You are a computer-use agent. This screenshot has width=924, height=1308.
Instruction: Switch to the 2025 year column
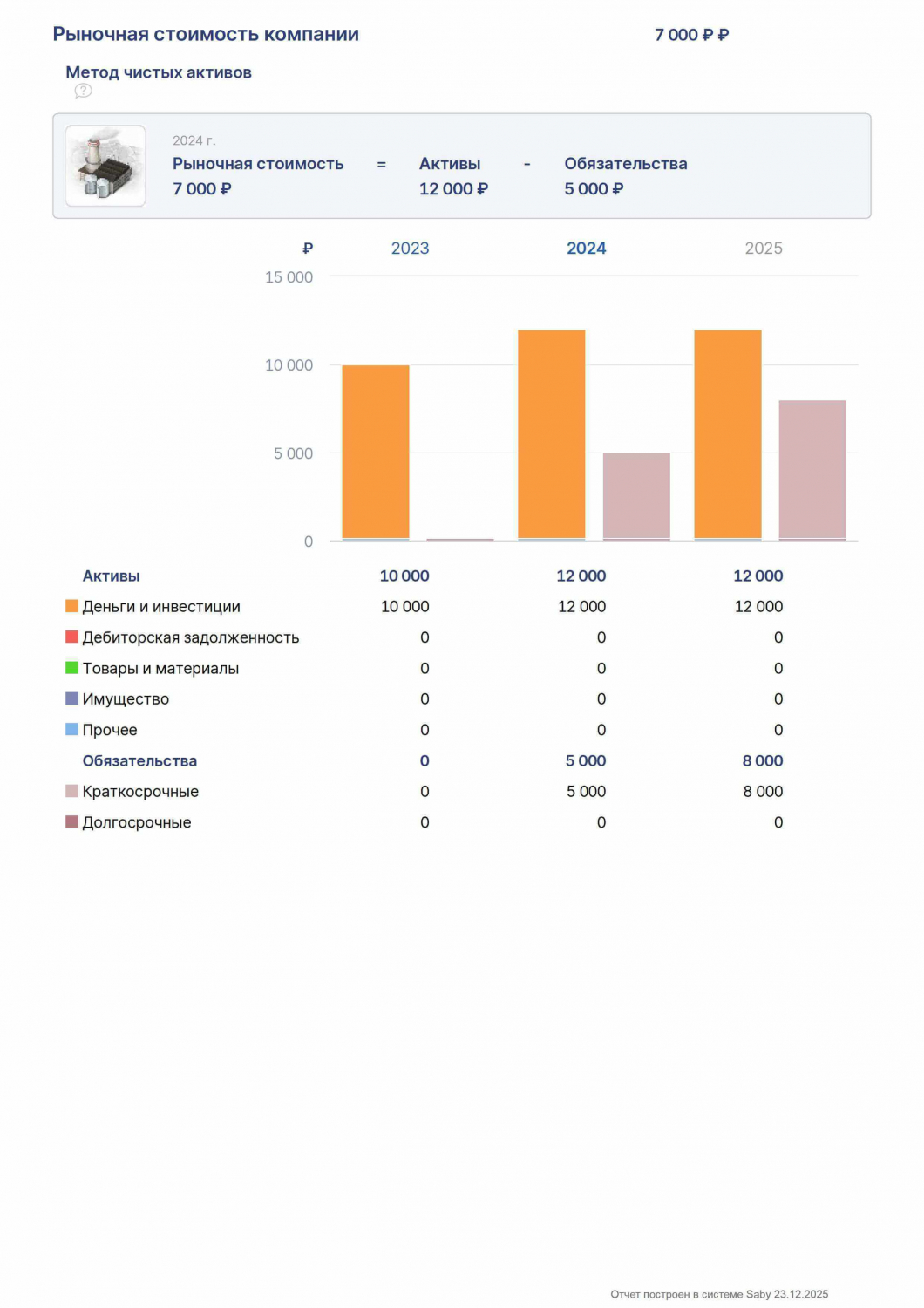(764, 249)
